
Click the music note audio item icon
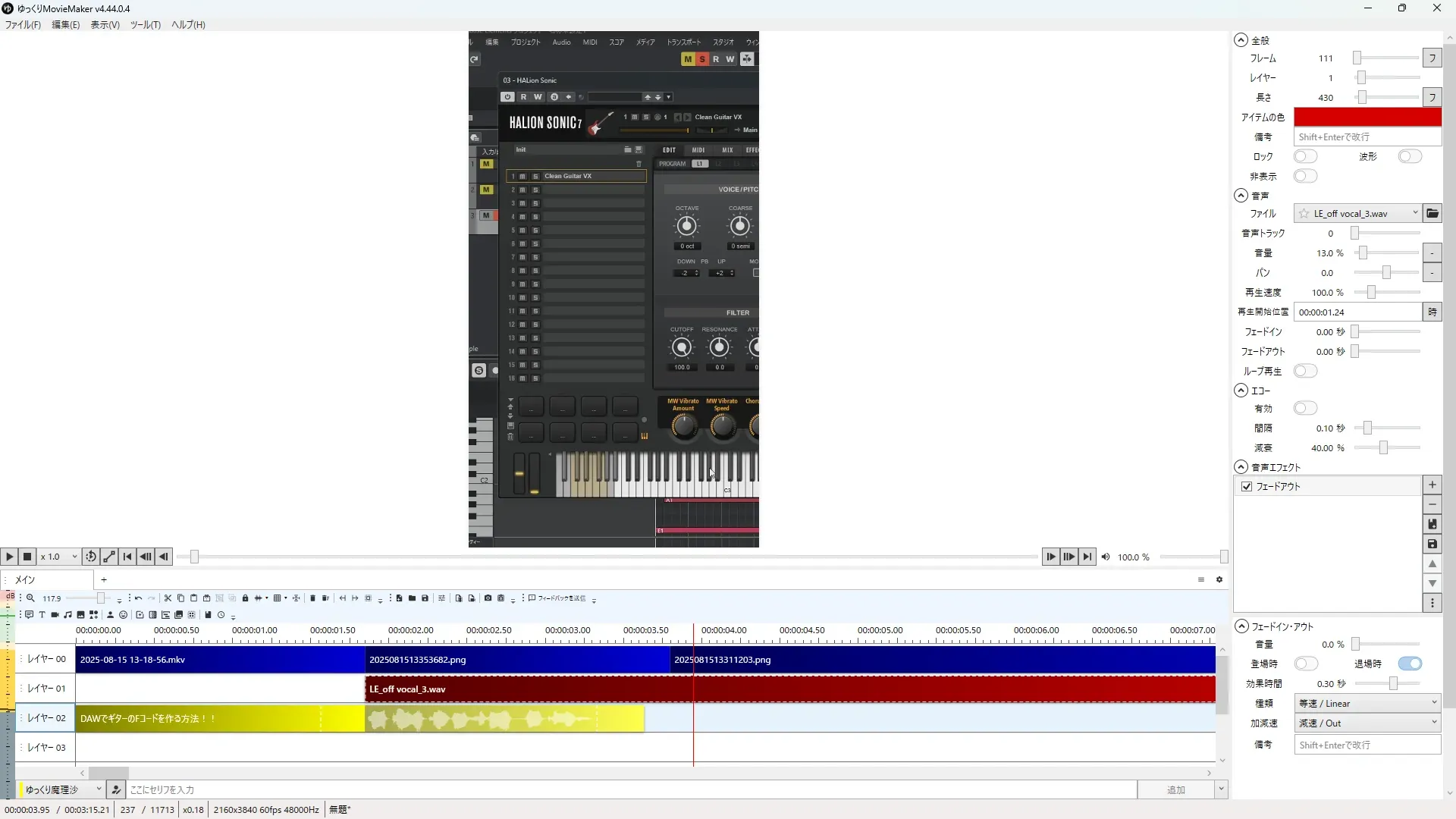(67, 615)
